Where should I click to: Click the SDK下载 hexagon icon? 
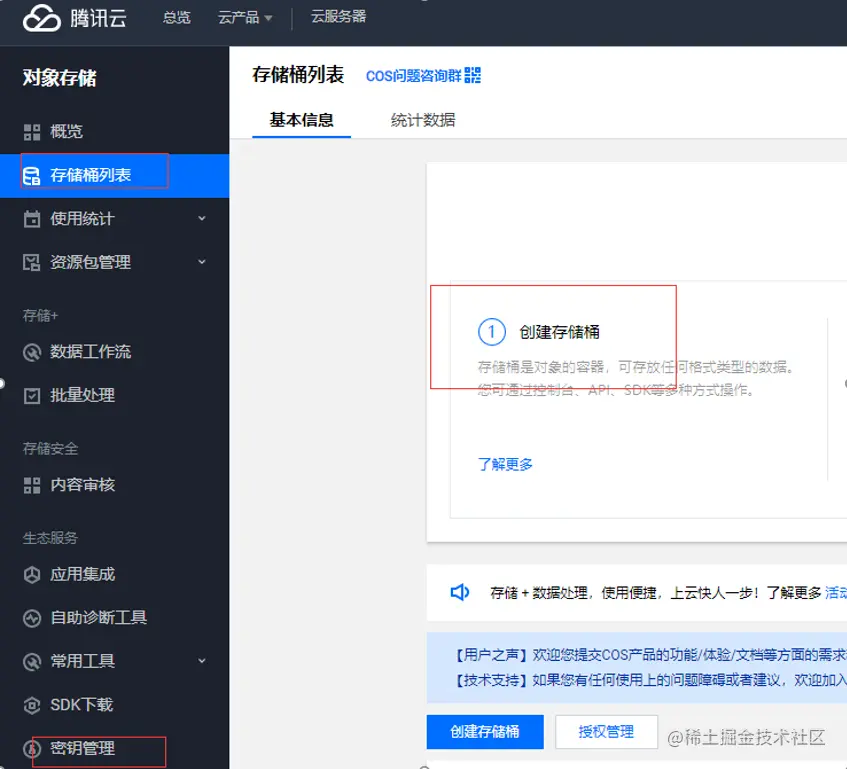[x=32, y=705]
